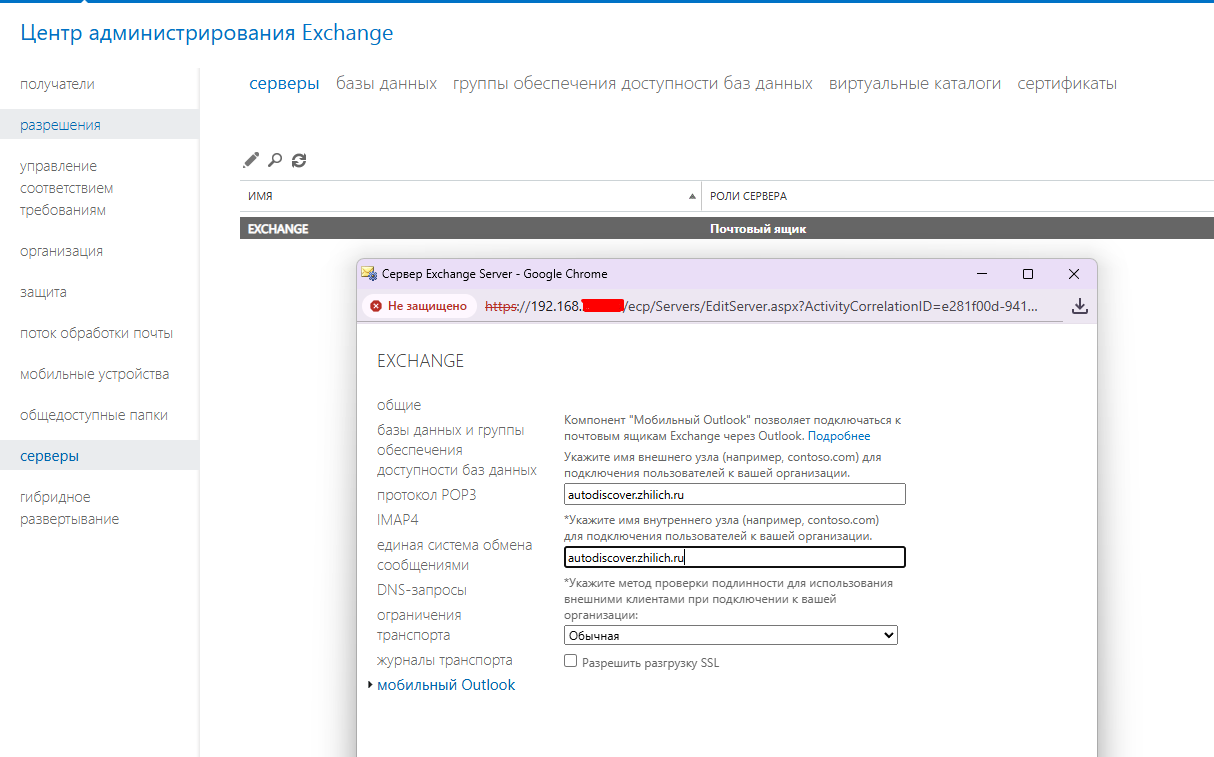
Task: Click the 'Не защищено' security warning icon
Action: [376, 306]
